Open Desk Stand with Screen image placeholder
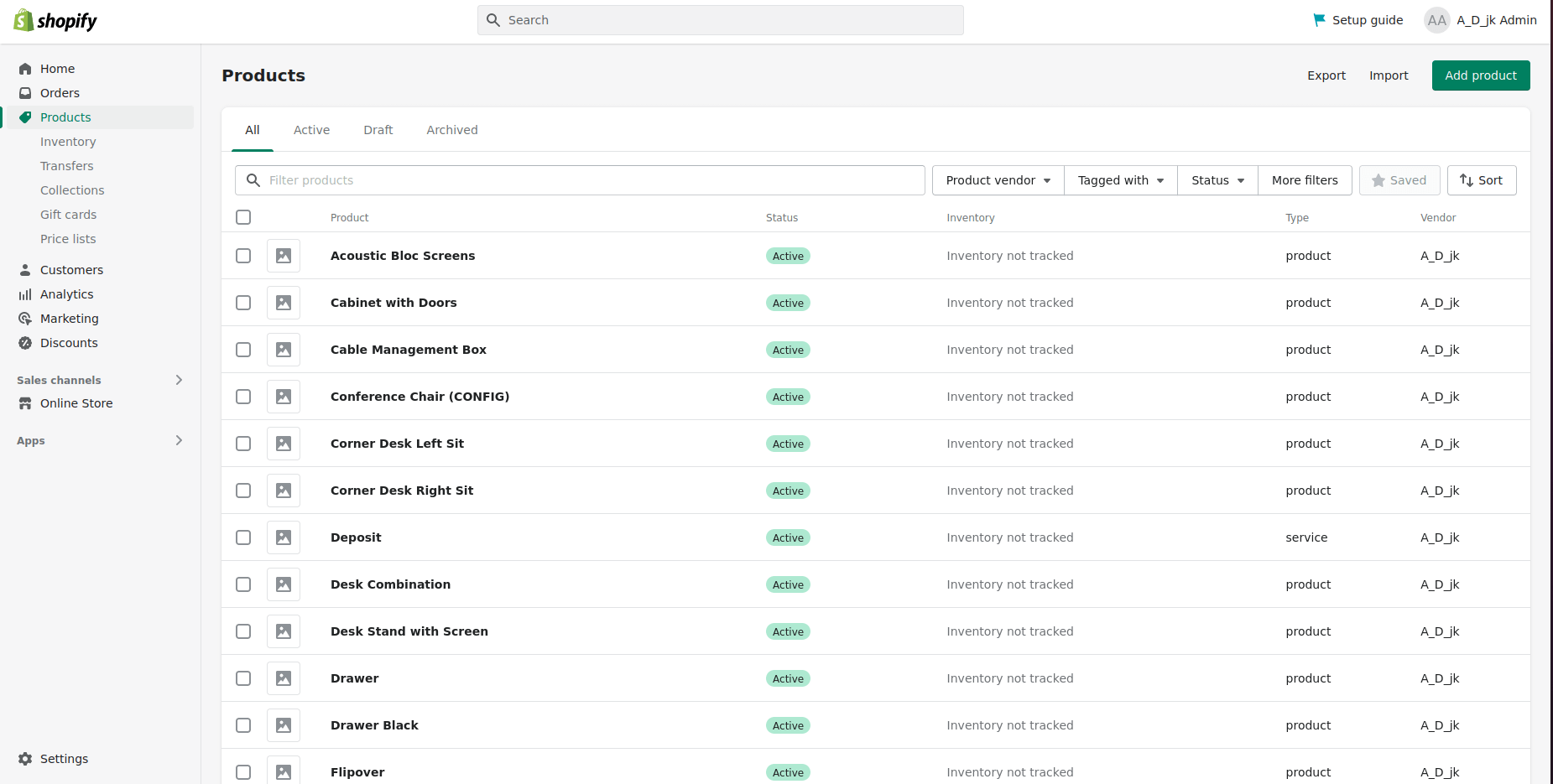This screenshot has height=784, width=1553. pos(284,631)
